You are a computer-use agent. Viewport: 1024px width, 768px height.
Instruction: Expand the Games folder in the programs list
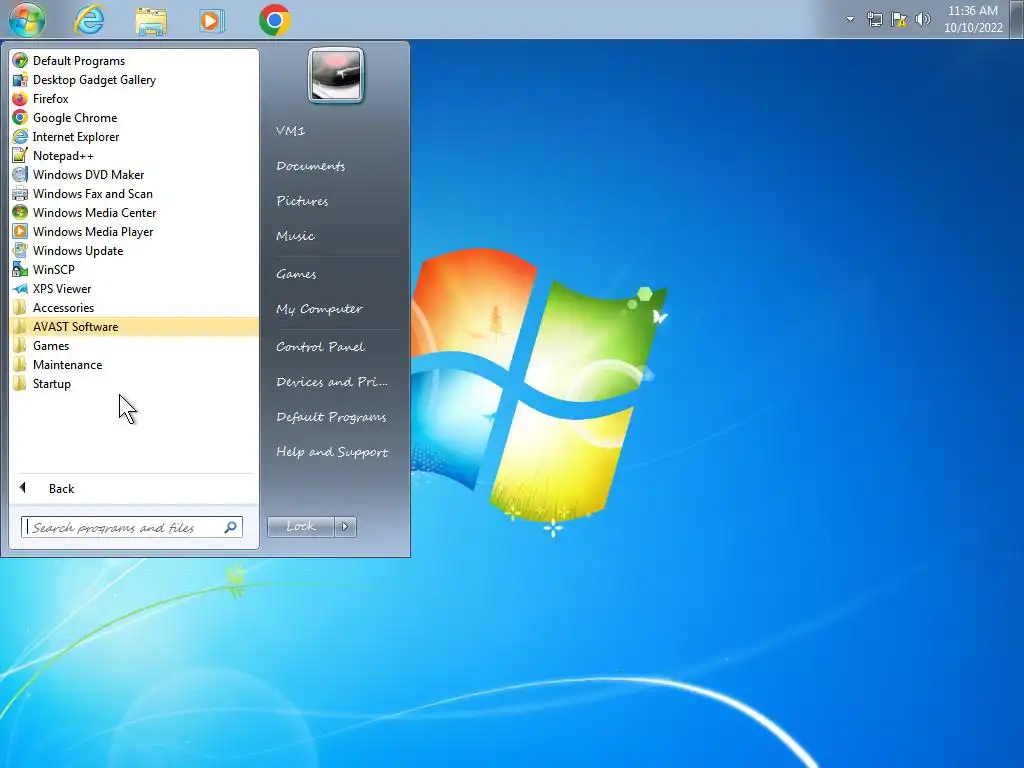(x=134, y=345)
